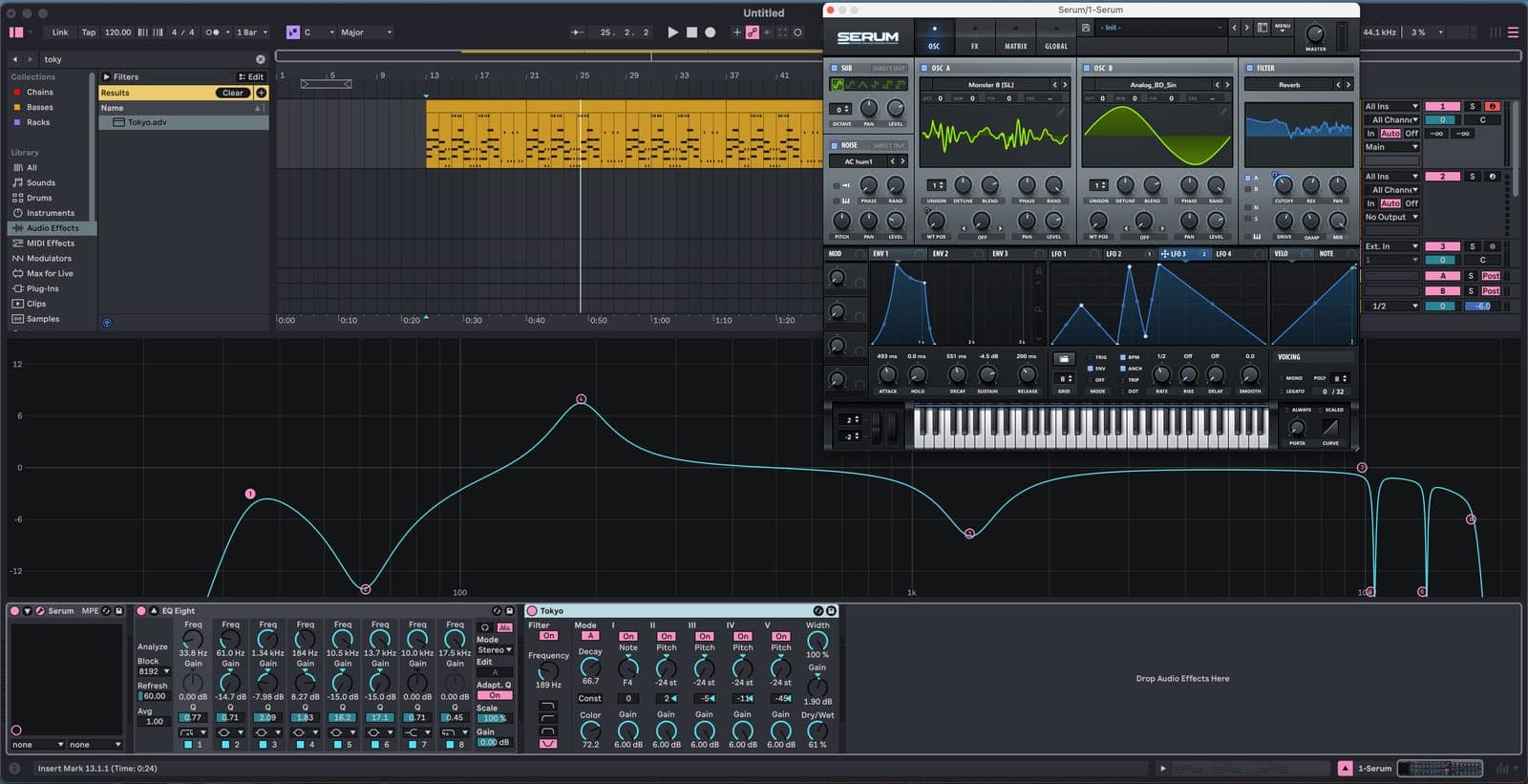Click the Stop button in transport
Image resolution: width=1528 pixels, height=784 pixels.
click(691, 32)
